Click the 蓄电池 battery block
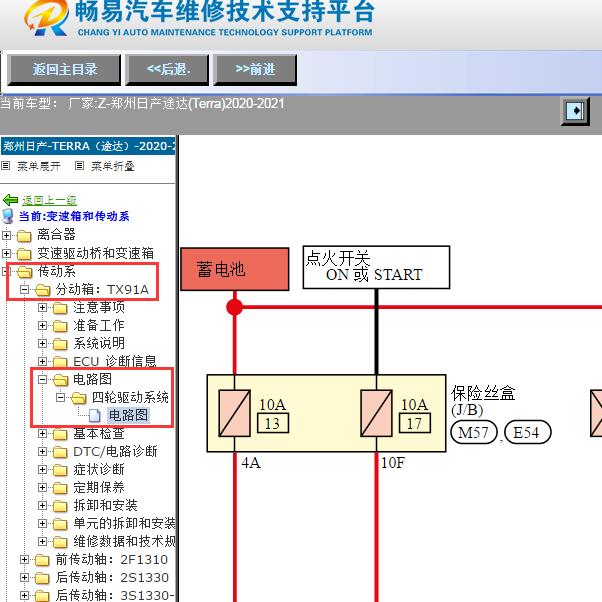This screenshot has width=602, height=602. [x=235, y=269]
